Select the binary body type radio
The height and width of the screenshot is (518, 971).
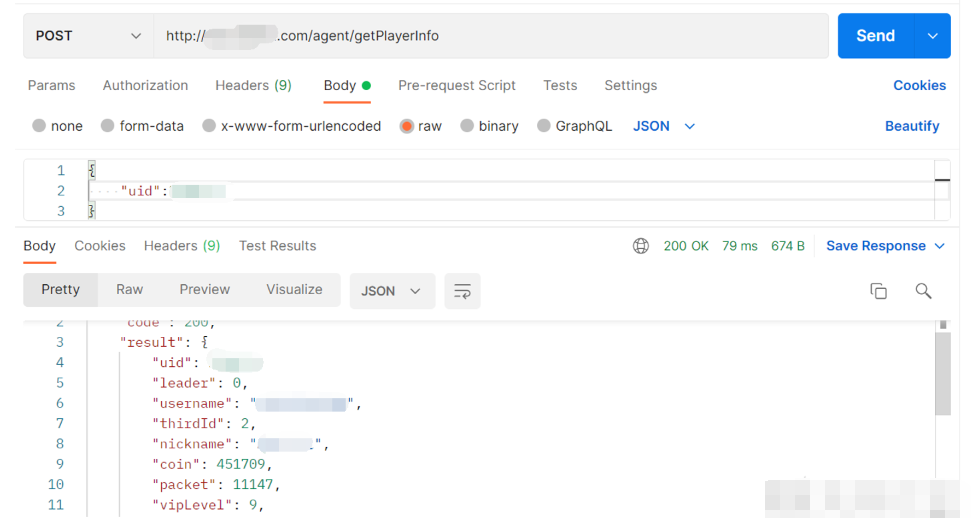click(x=467, y=126)
